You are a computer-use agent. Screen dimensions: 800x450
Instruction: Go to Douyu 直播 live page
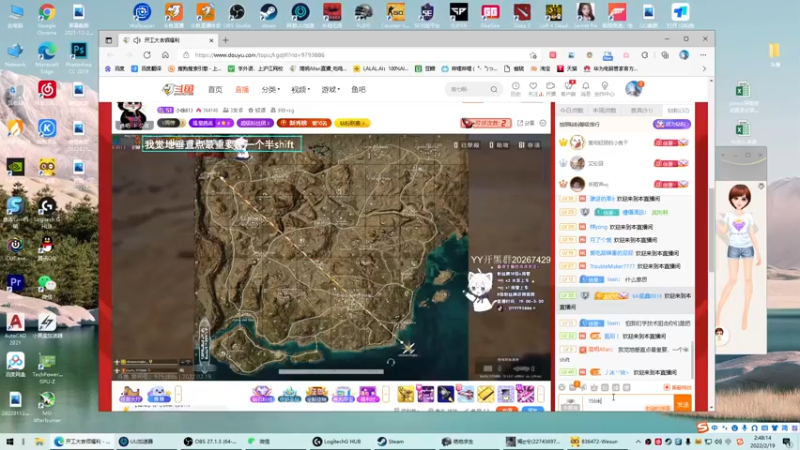[x=242, y=89]
